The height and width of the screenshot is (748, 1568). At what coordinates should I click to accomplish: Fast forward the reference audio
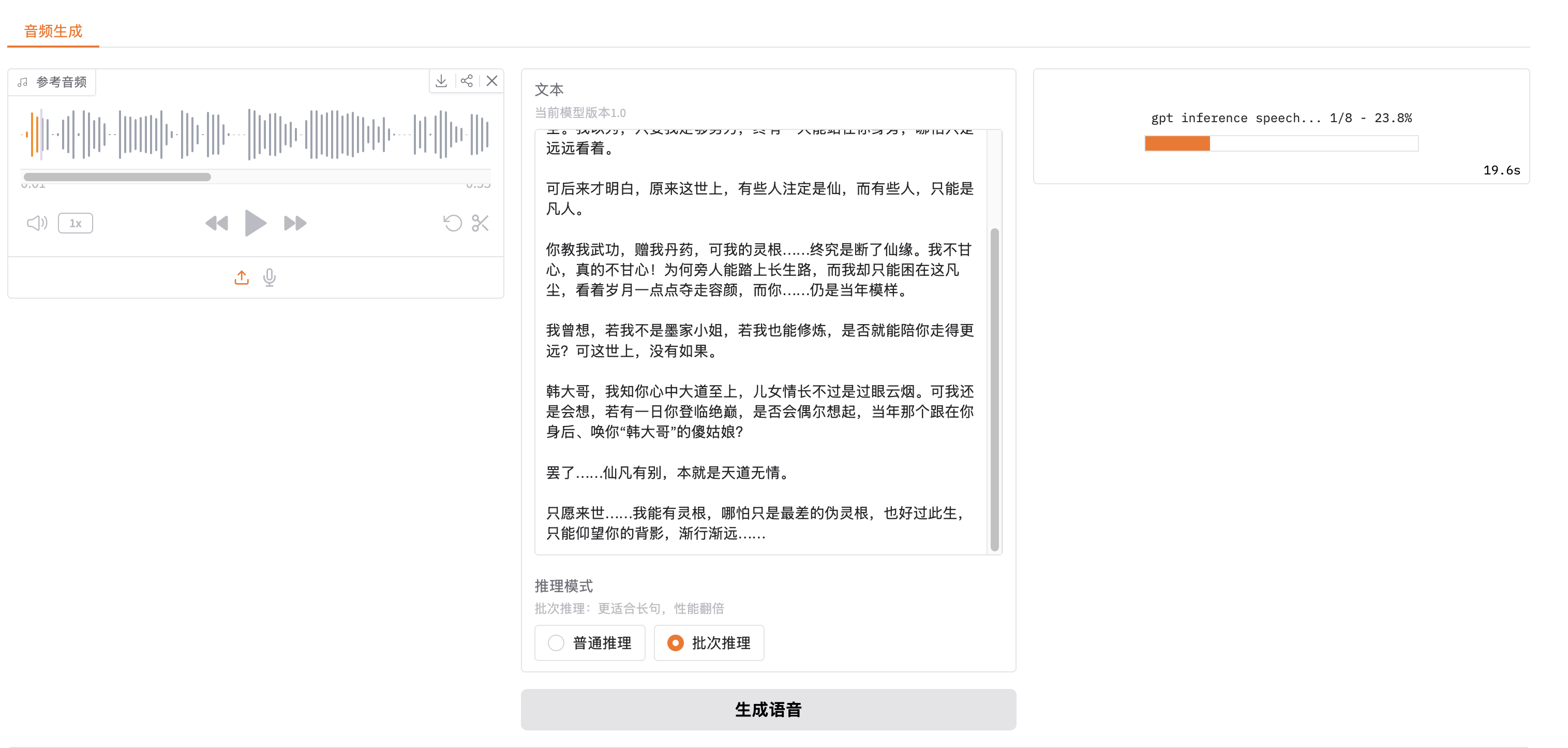click(295, 223)
